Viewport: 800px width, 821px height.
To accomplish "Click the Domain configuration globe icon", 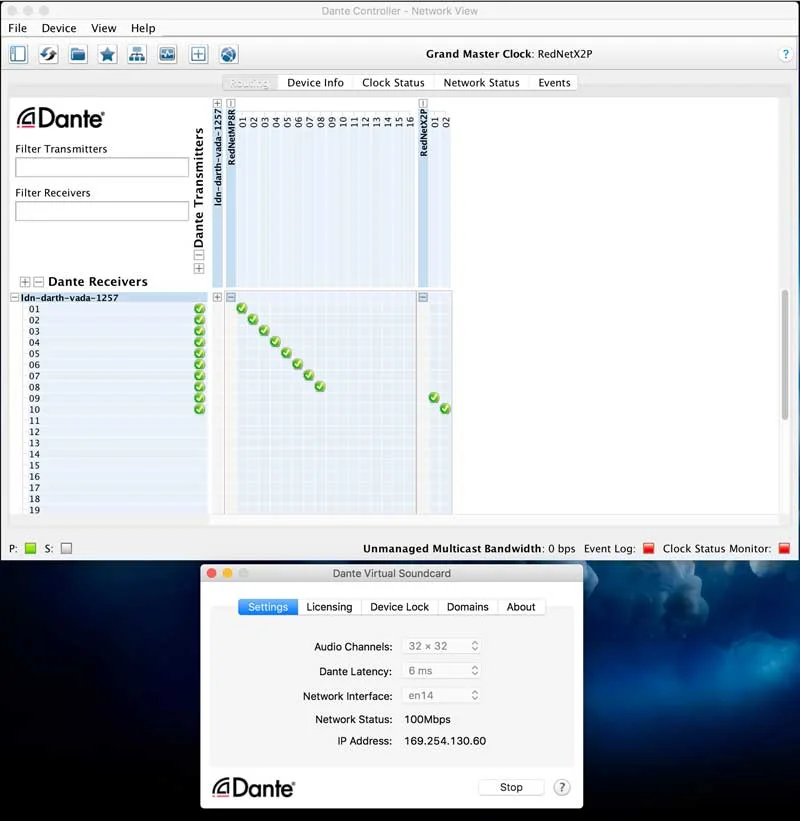I will point(228,54).
